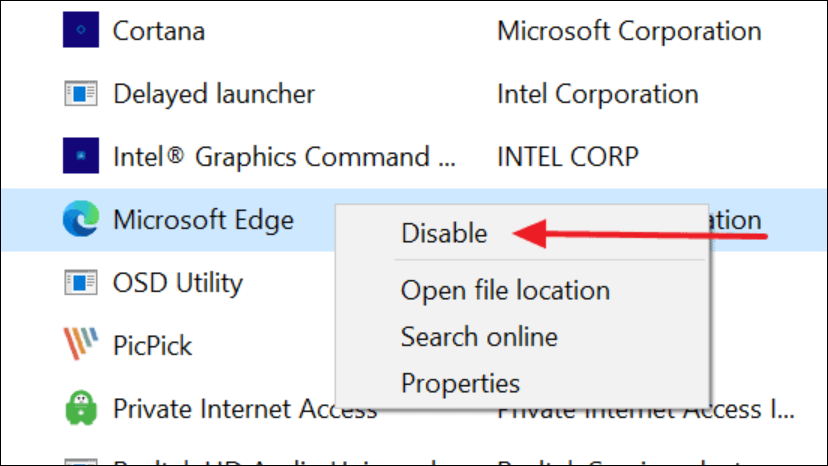The width and height of the screenshot is (828, 466).
Task: Open Properties from the context menu
Action: pos(460,383)
